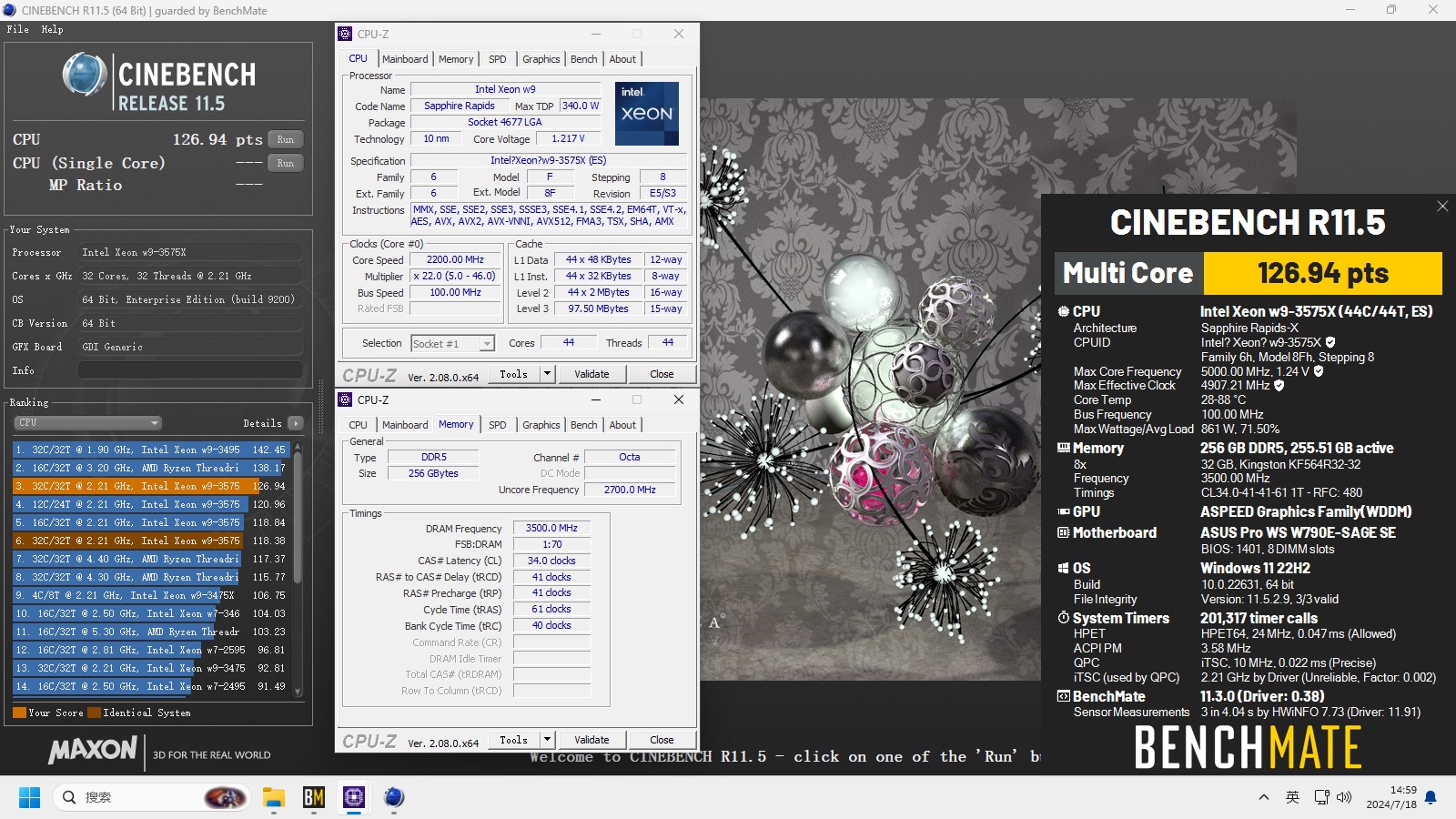The width and height of the screenshot is (1456, 819).
Task: Open the File menu in Cinebench
Action: [x=17, y=29]
